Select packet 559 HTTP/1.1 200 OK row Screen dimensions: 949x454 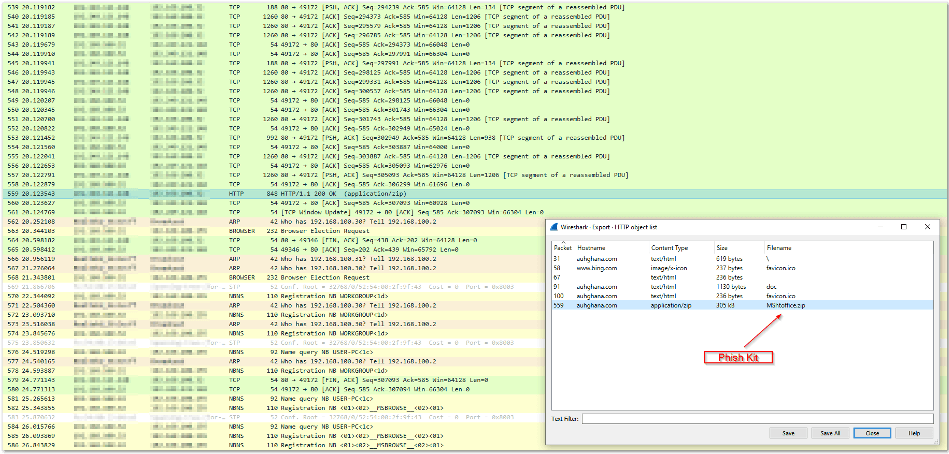[474, 194]
